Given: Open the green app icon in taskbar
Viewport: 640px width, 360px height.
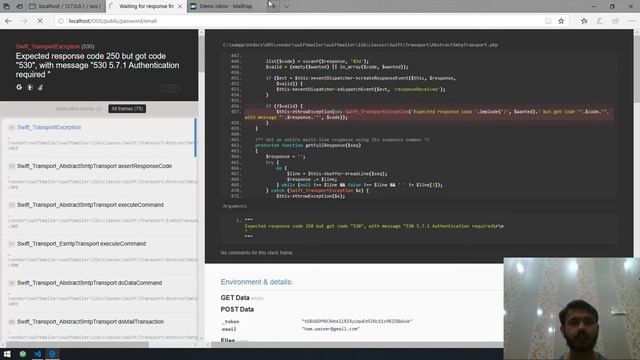Looking at the screenshot, I should click(x=23, y=354).
